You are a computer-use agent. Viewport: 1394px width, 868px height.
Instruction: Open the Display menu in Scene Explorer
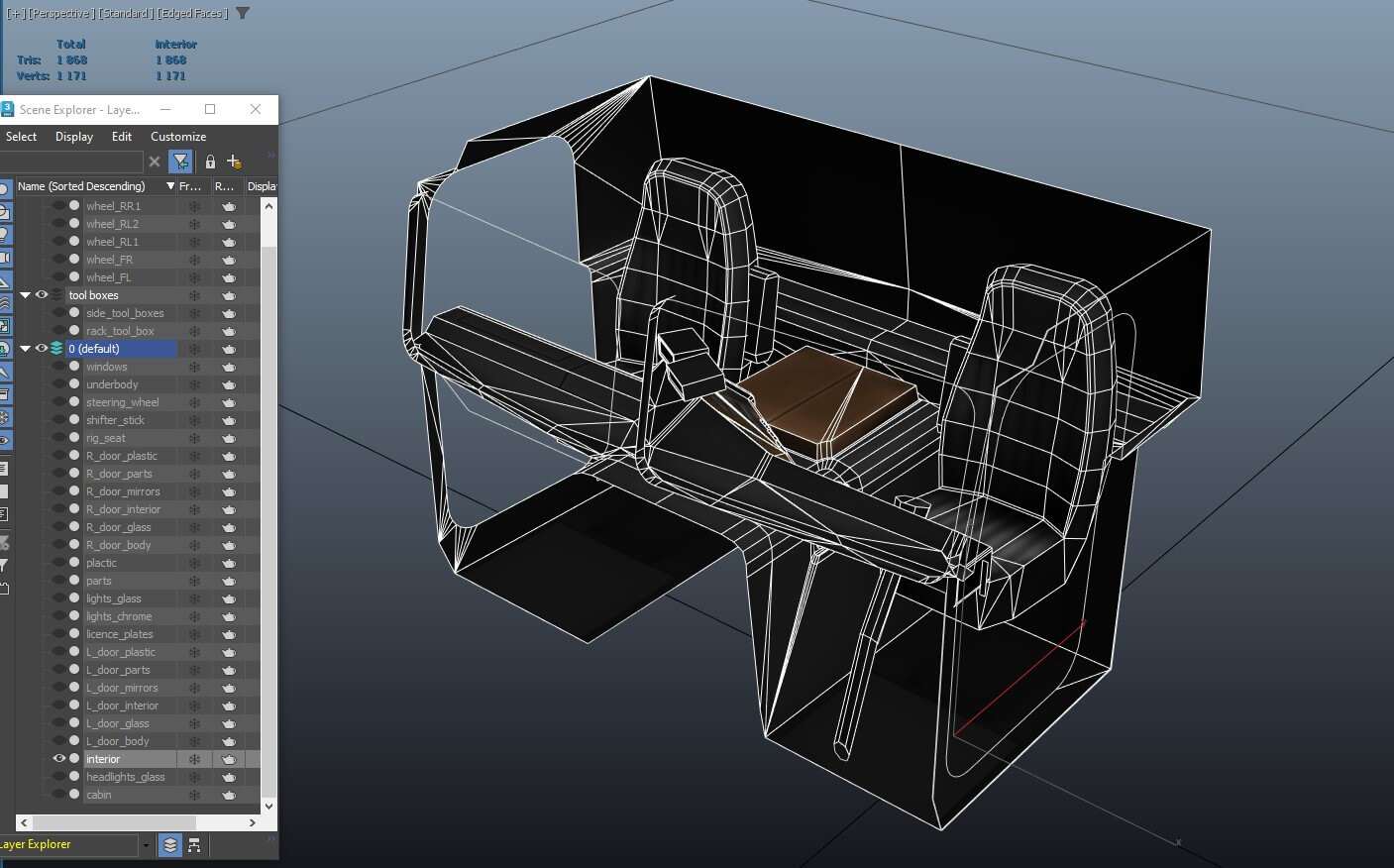pyautogui.click(x=74, y=137)
